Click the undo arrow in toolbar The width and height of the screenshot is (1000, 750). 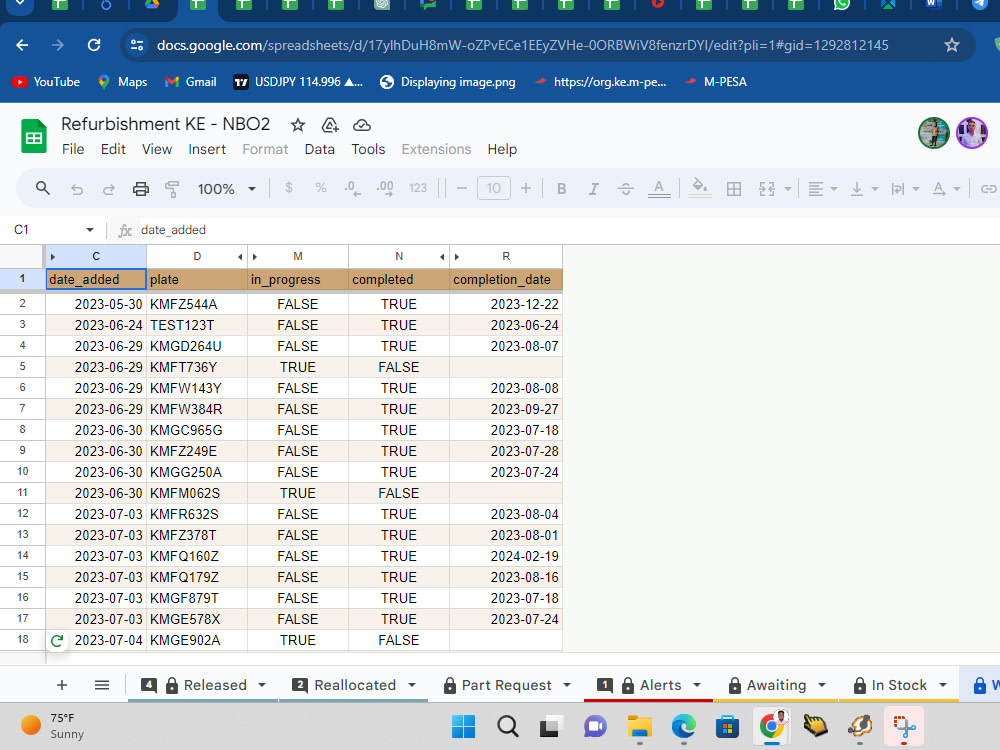click(x=77, y=189)
